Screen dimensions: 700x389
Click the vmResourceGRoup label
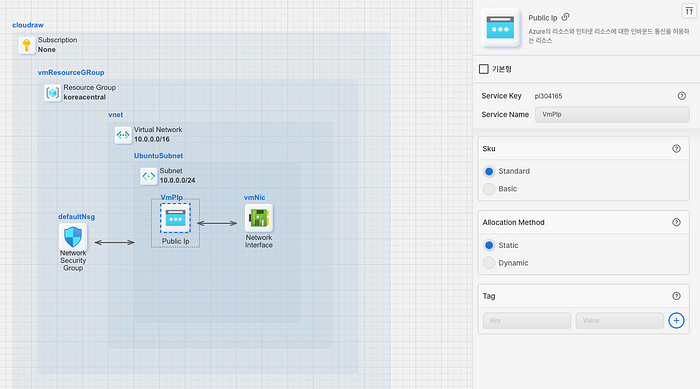pos(71,72)
